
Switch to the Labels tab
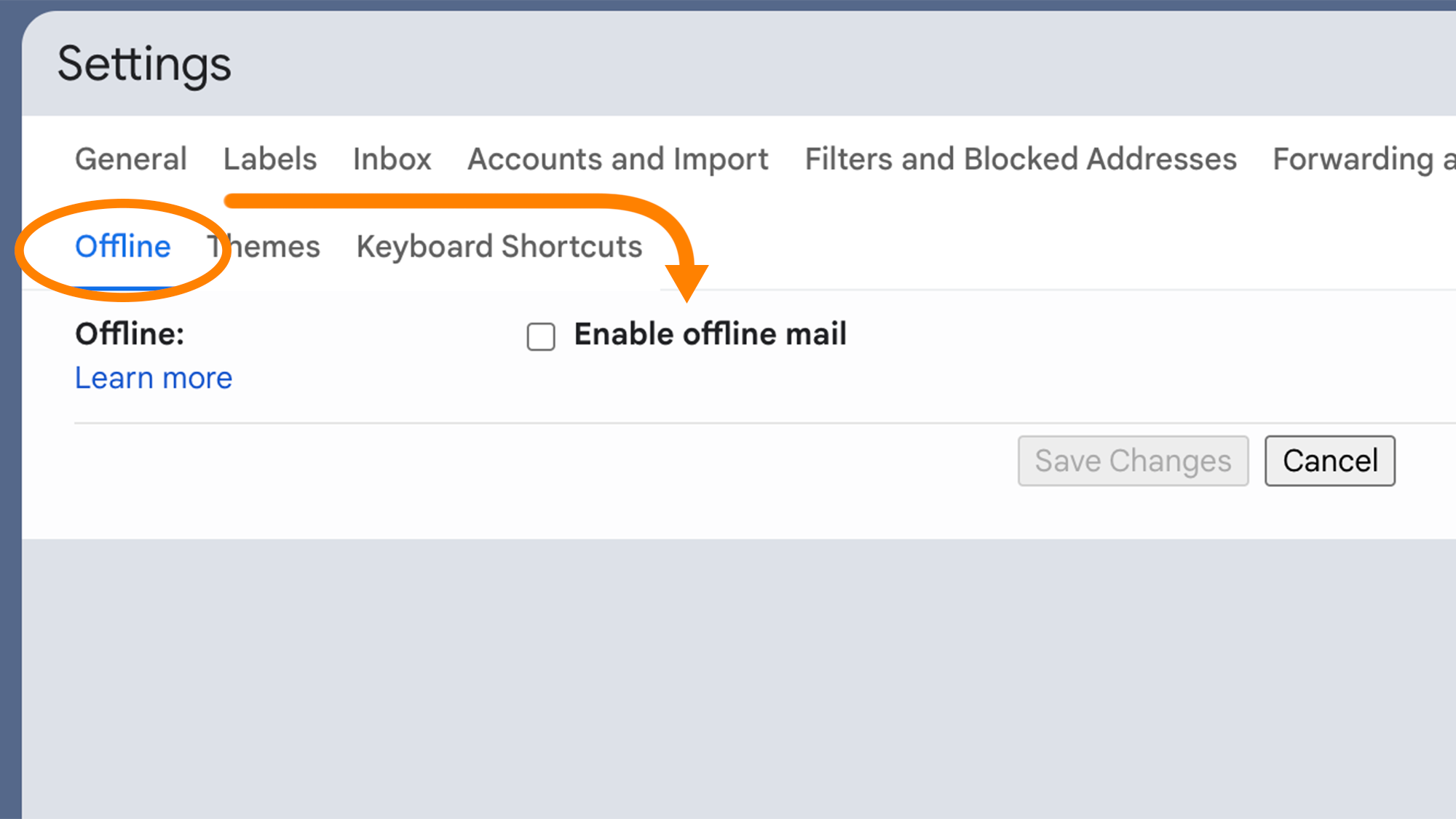(270, 159)
